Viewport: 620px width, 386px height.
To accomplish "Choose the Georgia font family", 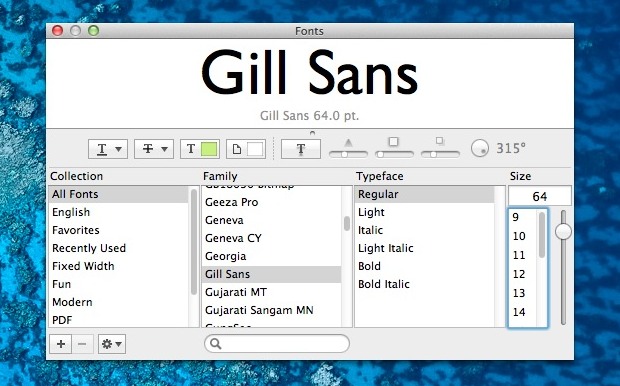I will pyautogui.click(x=272, y=256).
